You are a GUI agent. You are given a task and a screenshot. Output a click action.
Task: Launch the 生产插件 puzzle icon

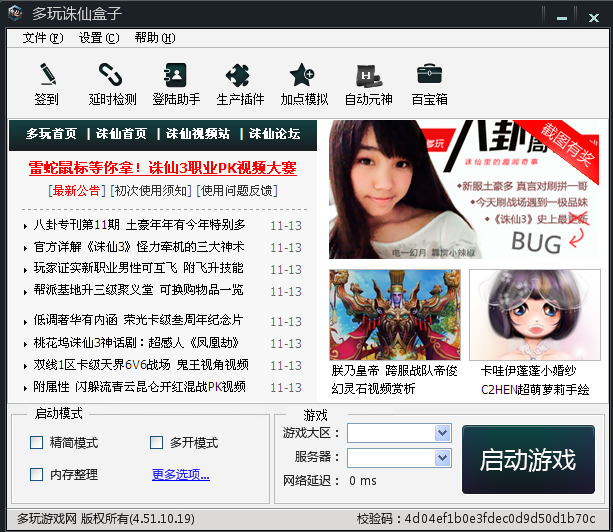pos(238,75)
